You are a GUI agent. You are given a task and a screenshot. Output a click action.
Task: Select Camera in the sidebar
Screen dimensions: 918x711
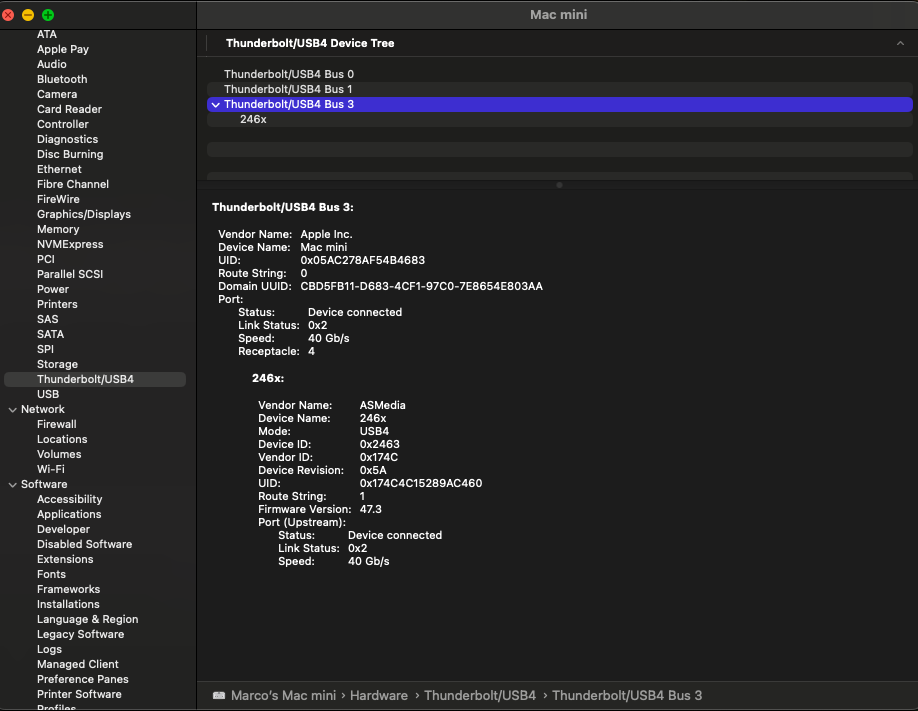[x=57, y=94]
